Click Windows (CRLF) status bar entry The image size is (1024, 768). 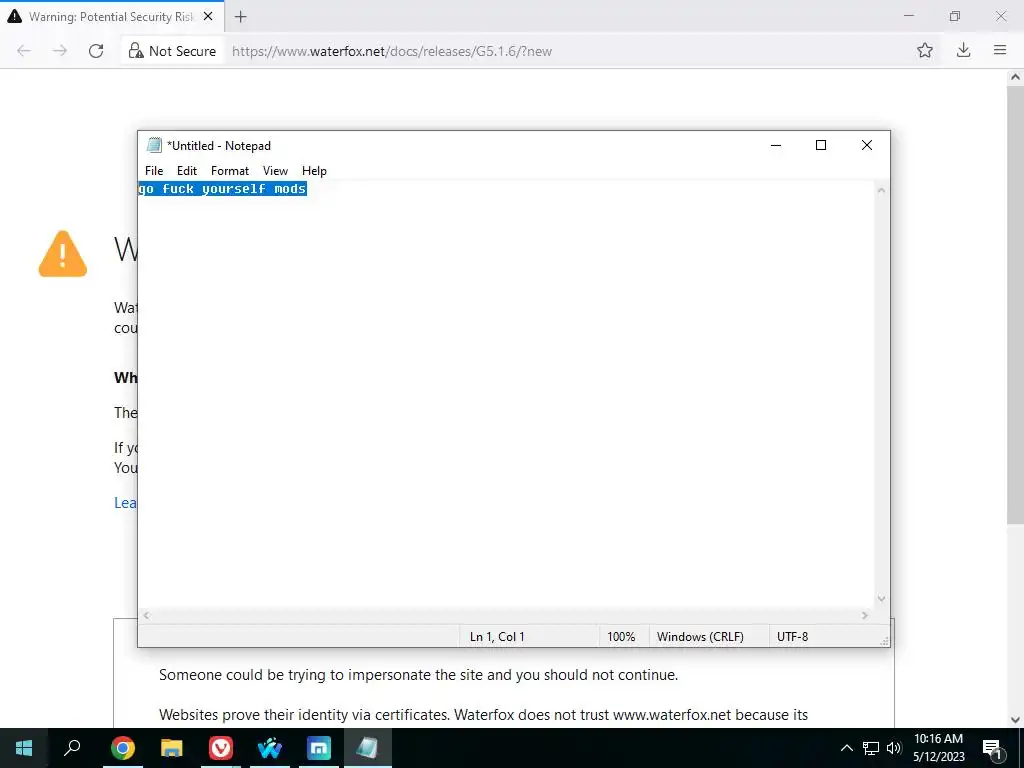click(x=700, y=636)
